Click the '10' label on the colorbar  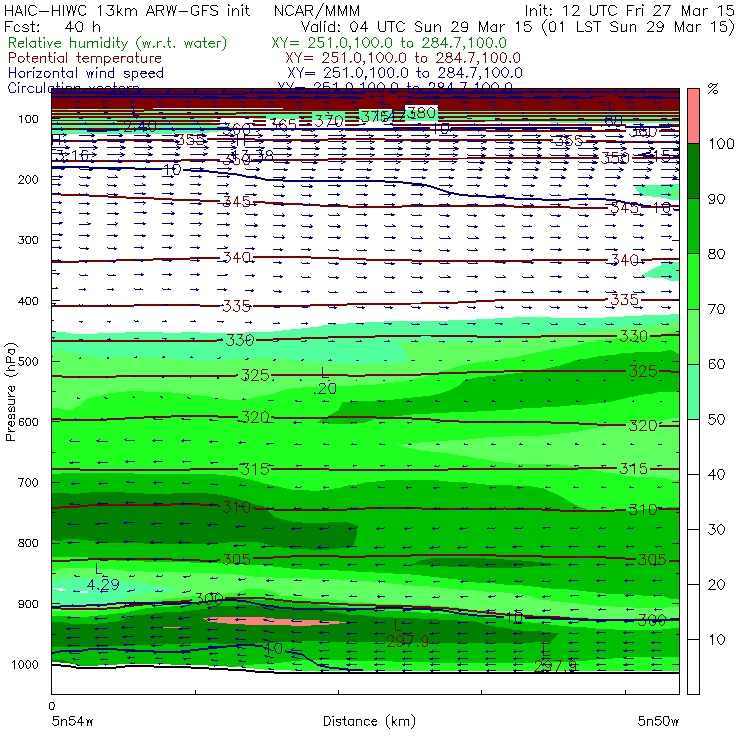click(716, 639)
